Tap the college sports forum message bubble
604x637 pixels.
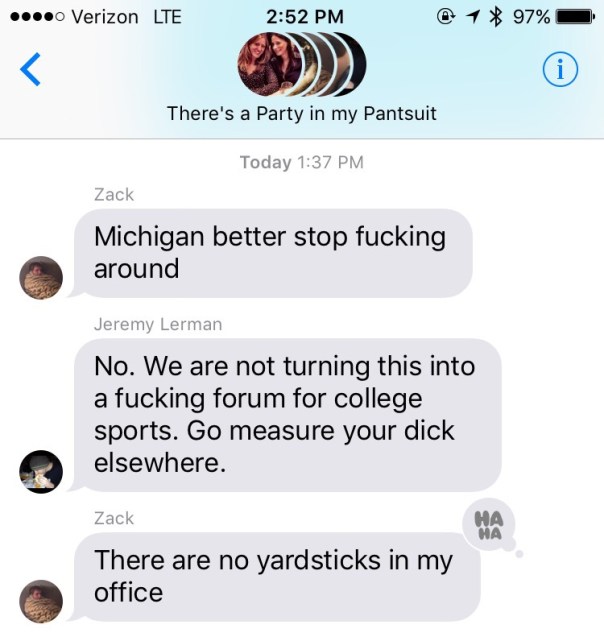pos(286,415)
